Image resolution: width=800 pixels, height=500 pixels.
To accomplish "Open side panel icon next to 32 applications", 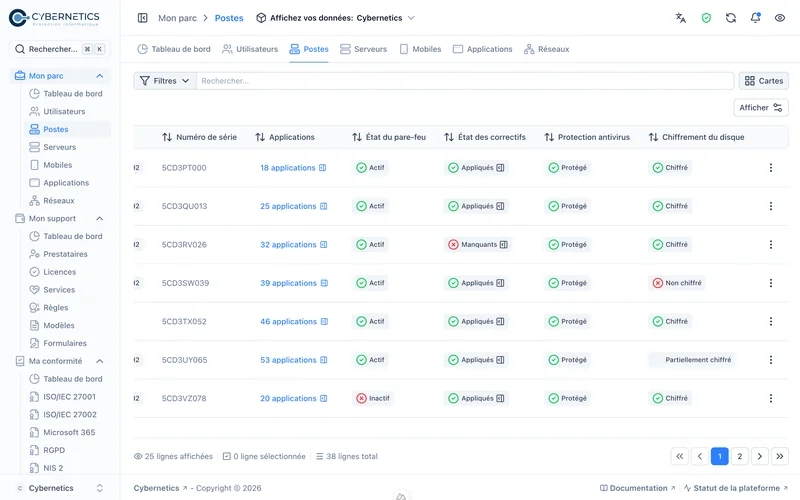I will click(x=323, y=244).
